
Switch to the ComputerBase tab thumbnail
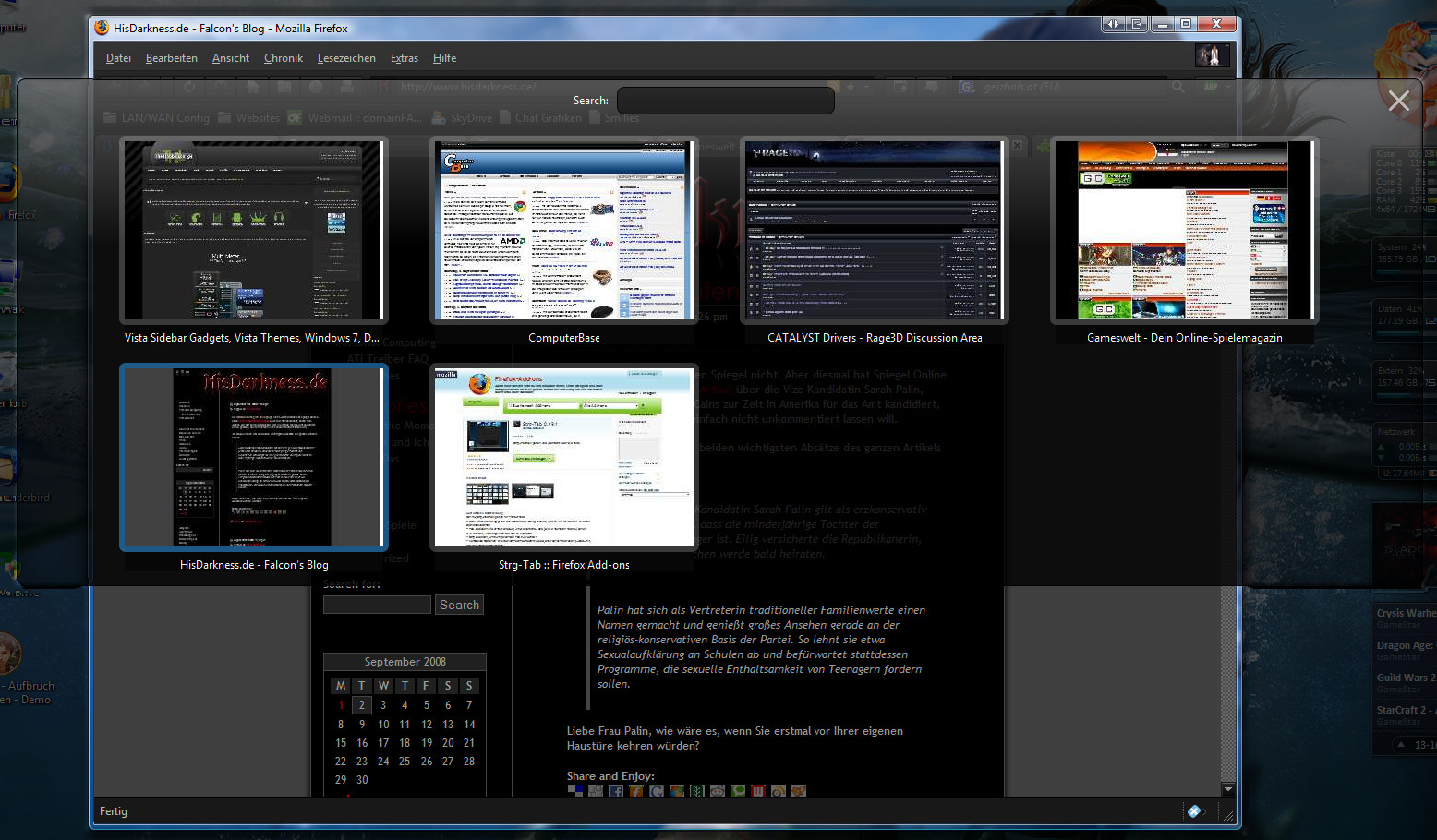click(x=564, y=230)
